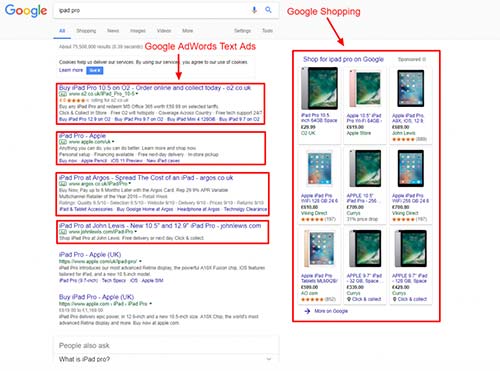Open the O2 UK iPad Pro thumbnail

click(319, 88)
